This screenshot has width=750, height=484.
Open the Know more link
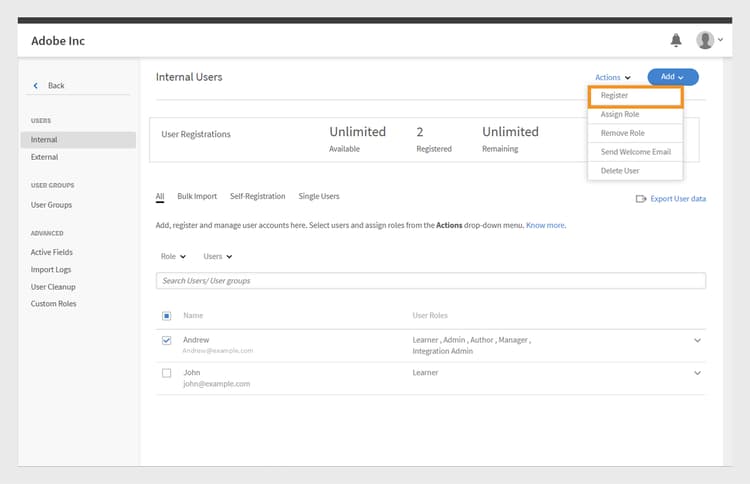click(546, 225)
